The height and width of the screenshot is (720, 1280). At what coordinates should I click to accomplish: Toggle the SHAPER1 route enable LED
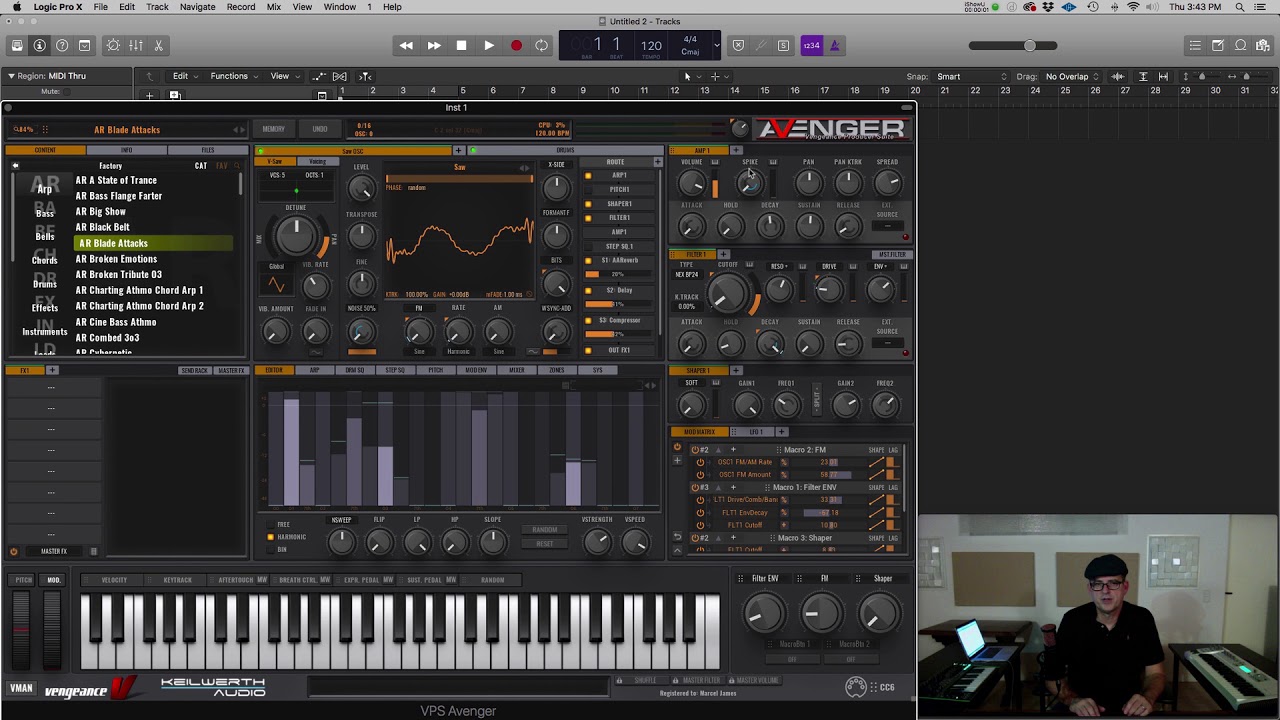(x=588, y=204)
